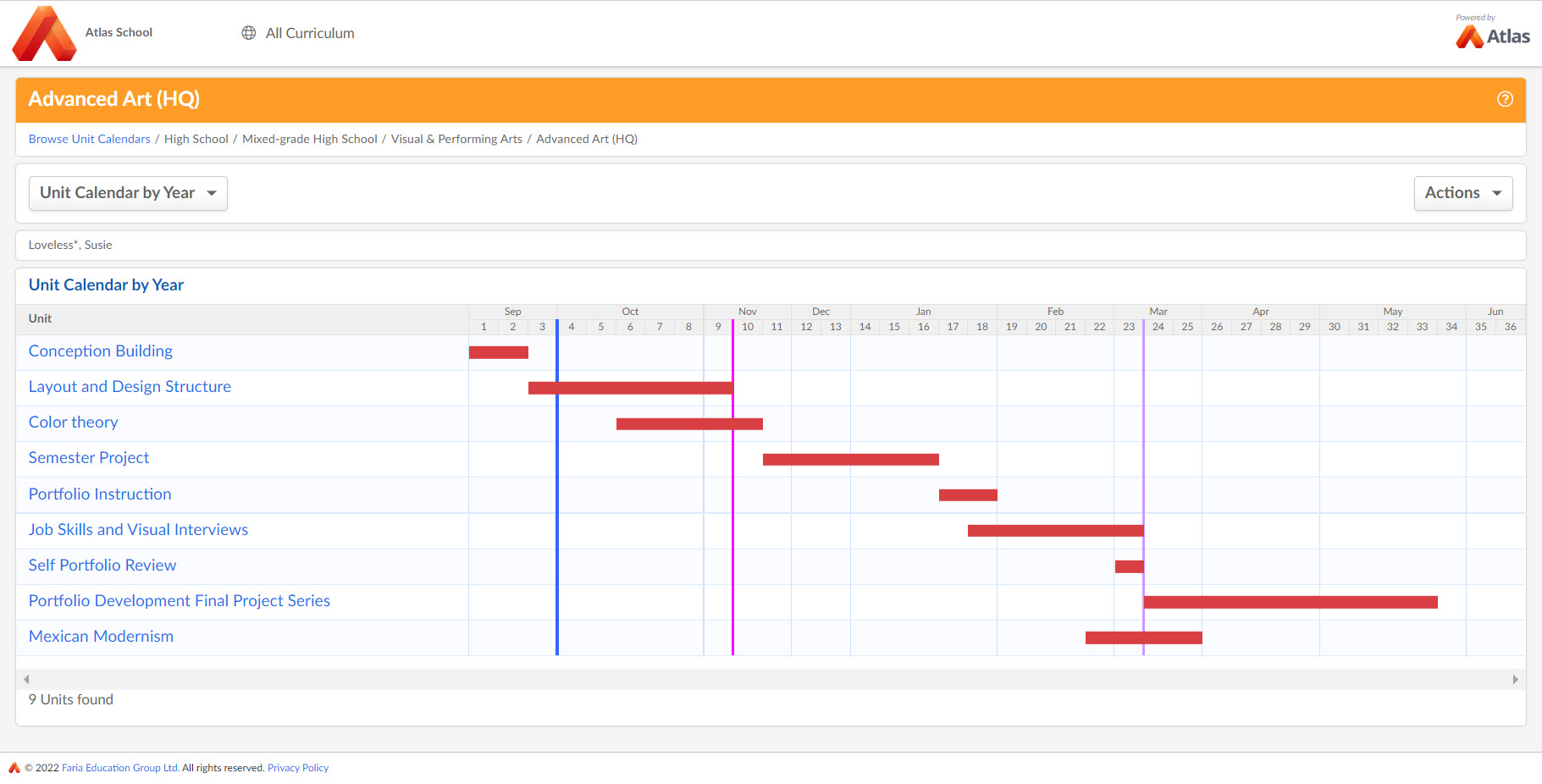The height and width of the screenshot is (784, 1542).
Task: Click the 'Mixed-grade High School' breadcrumb text
Action: 310,139
